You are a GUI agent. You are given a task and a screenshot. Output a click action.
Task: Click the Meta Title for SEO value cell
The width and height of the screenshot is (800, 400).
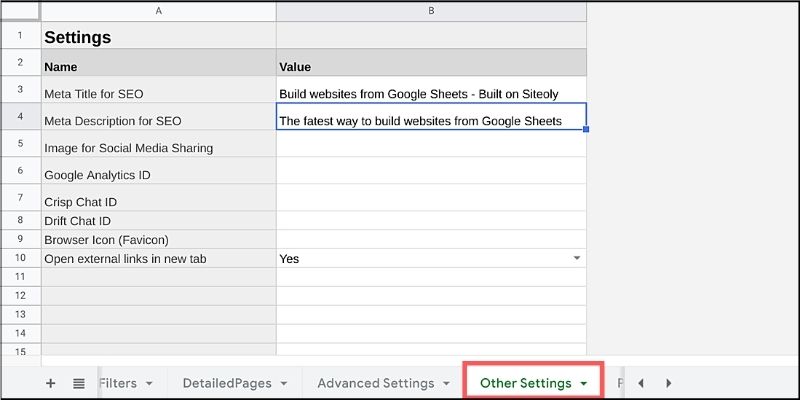pyautogui.click(x=430, y=93)
